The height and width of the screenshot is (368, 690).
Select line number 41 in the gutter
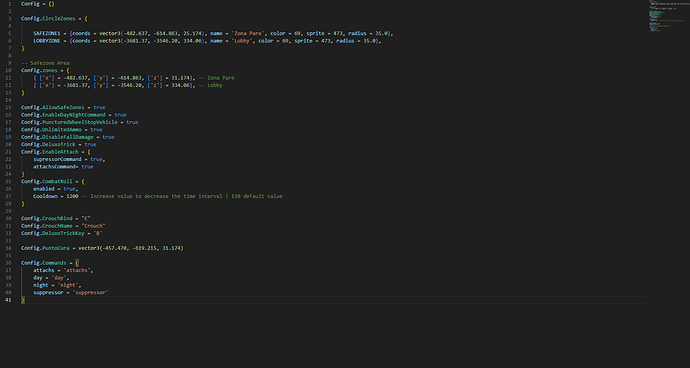9,300
